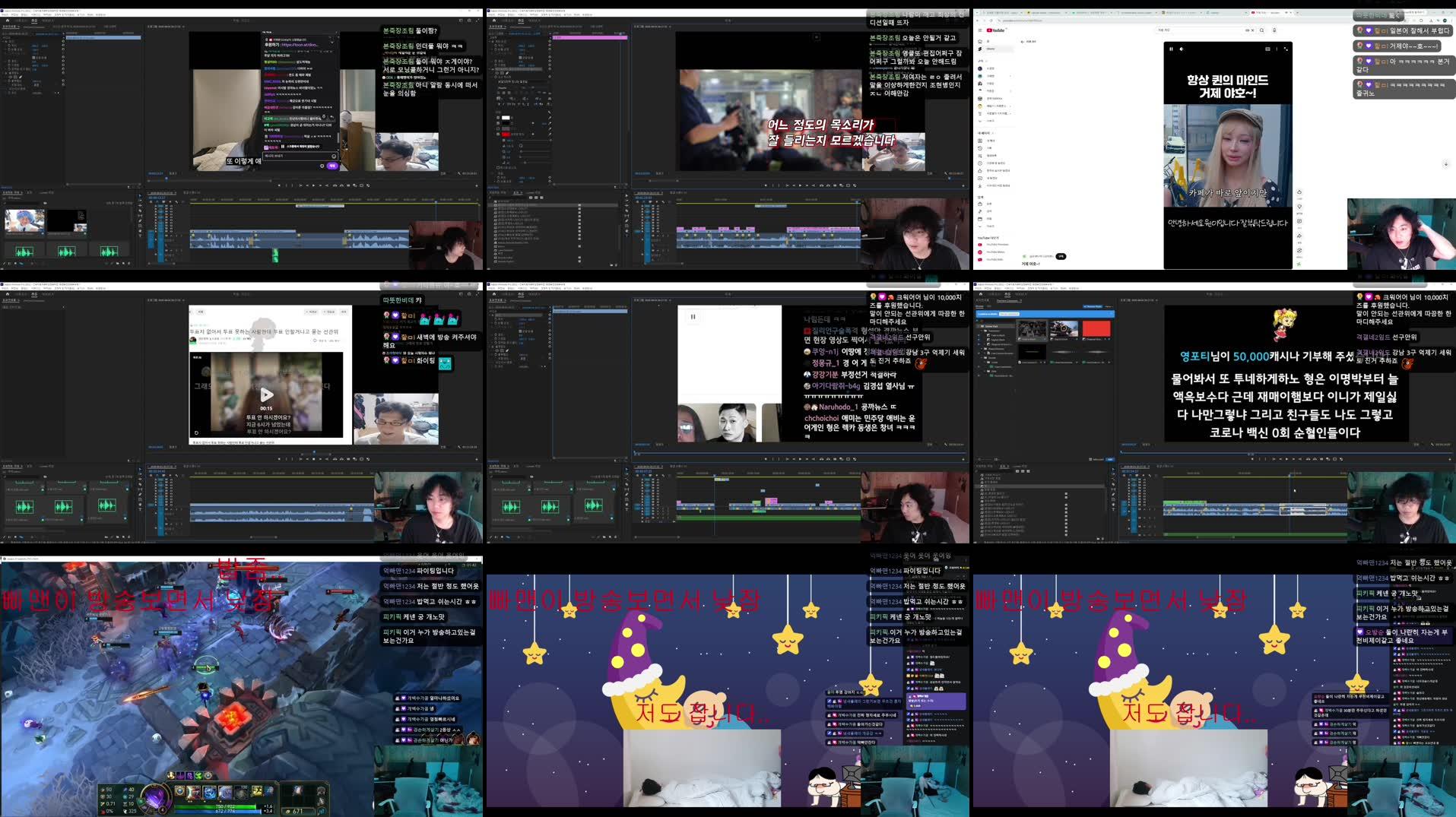Screen dimensions: 1456x817
Task: Select first audio waveform clip, 00:15 frame
Action: pyautogui.click(x=24, y=506)
